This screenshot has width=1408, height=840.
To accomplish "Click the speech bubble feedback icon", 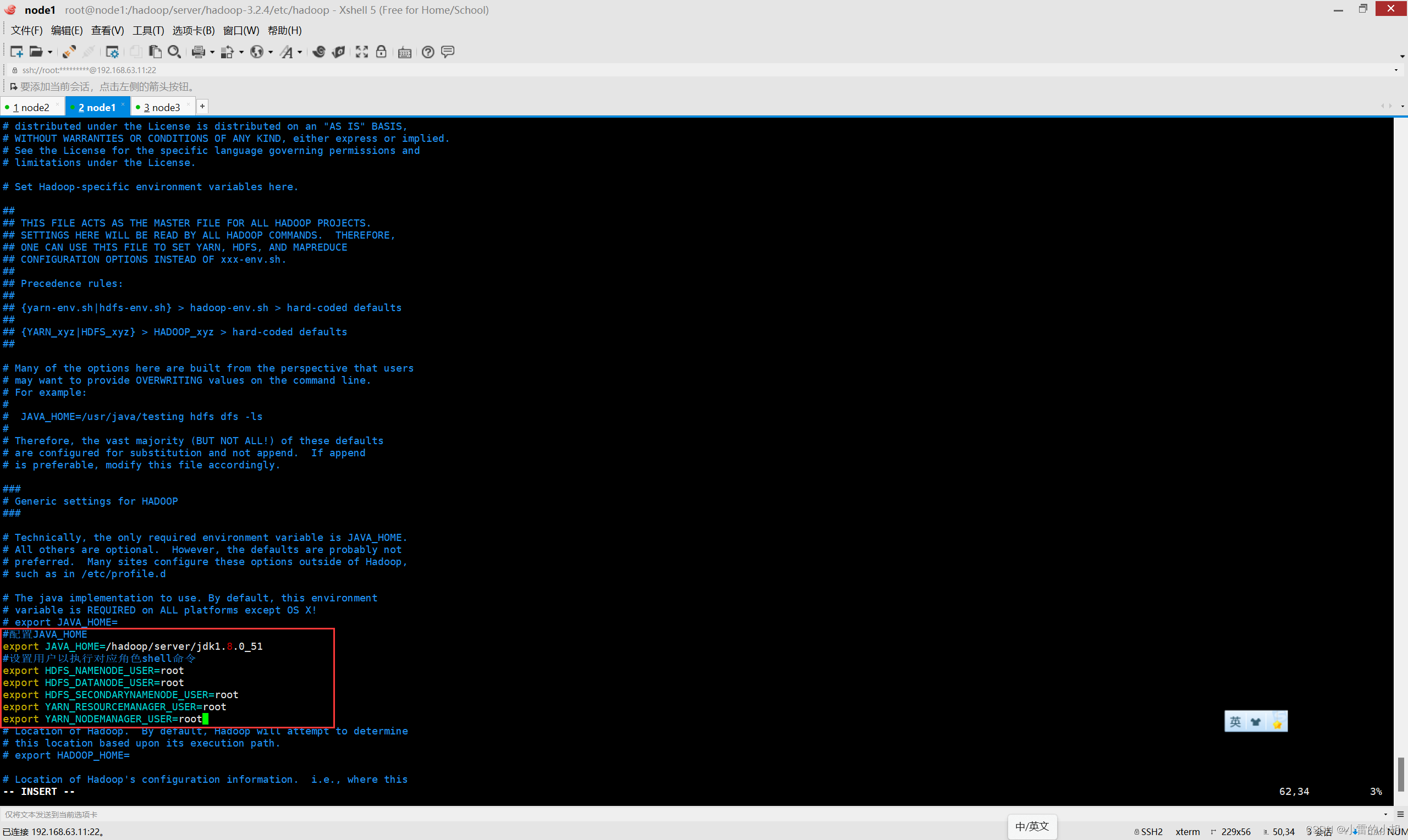I will pos(448,52).
